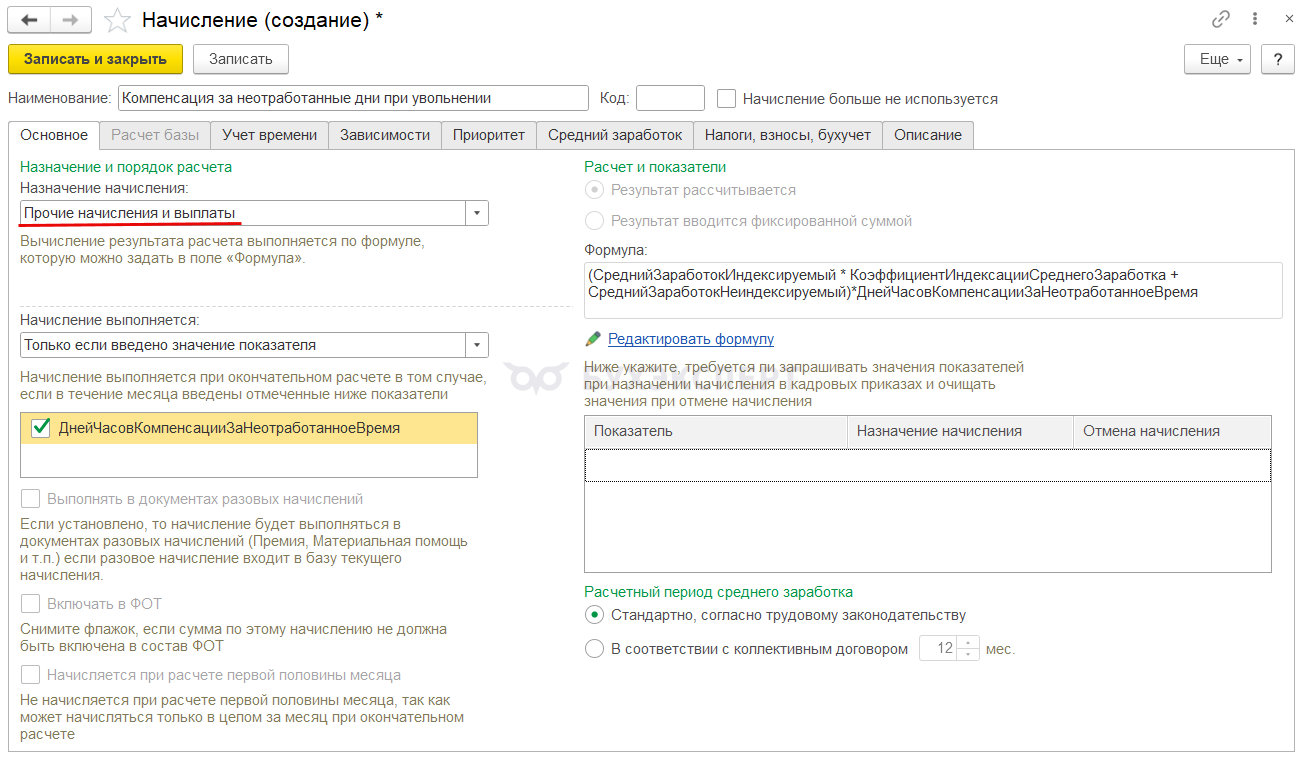Screen dimensions: 1305x758
Task: Toggle Начисляется при расчете первой половины месяца
Action: [30, 675]
